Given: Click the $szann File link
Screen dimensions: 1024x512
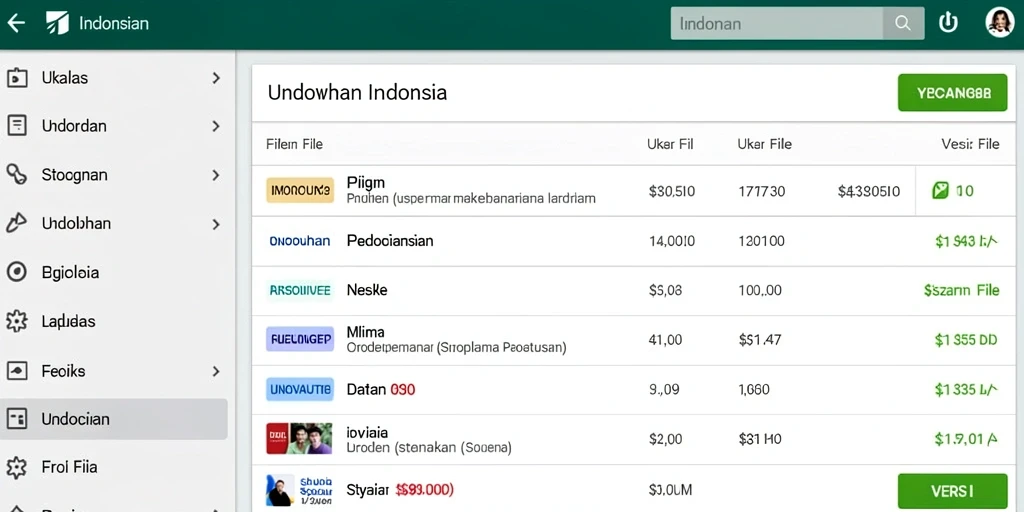Looking at the screenshot, I should [x=961, y=291].
